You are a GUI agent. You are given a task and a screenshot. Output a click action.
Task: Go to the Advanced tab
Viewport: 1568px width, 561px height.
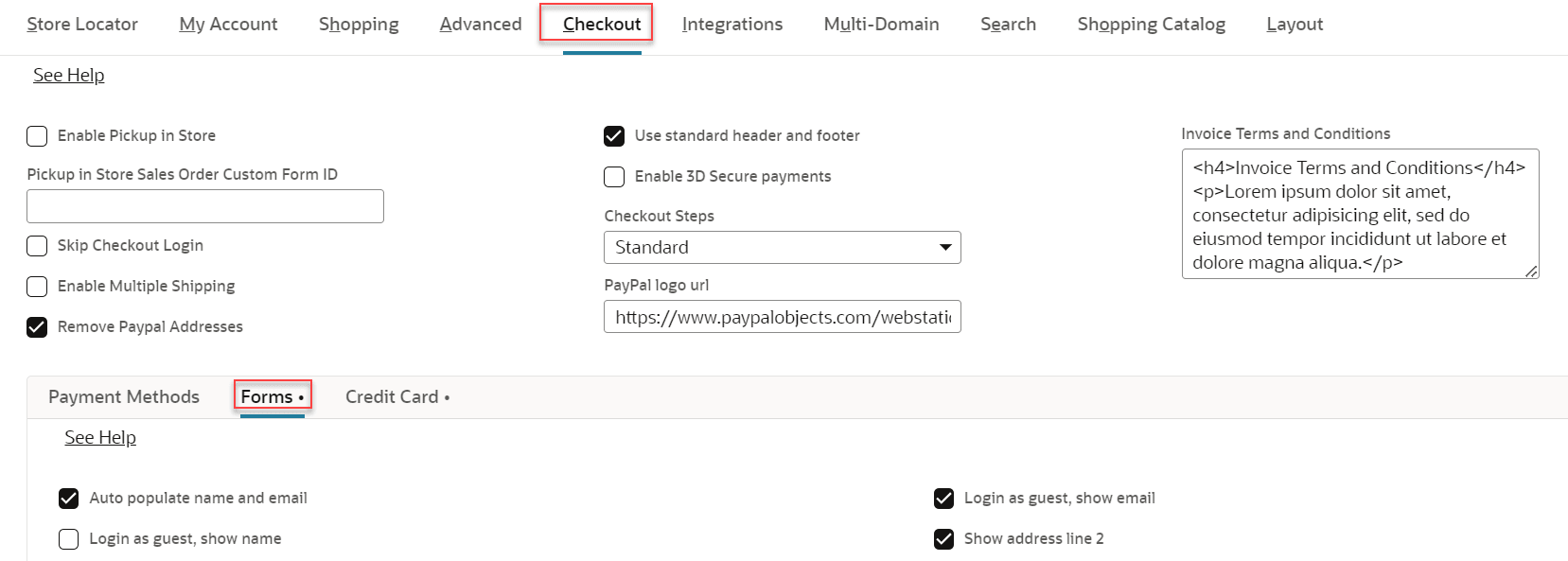pyautogui.click(x=481, y=25)
